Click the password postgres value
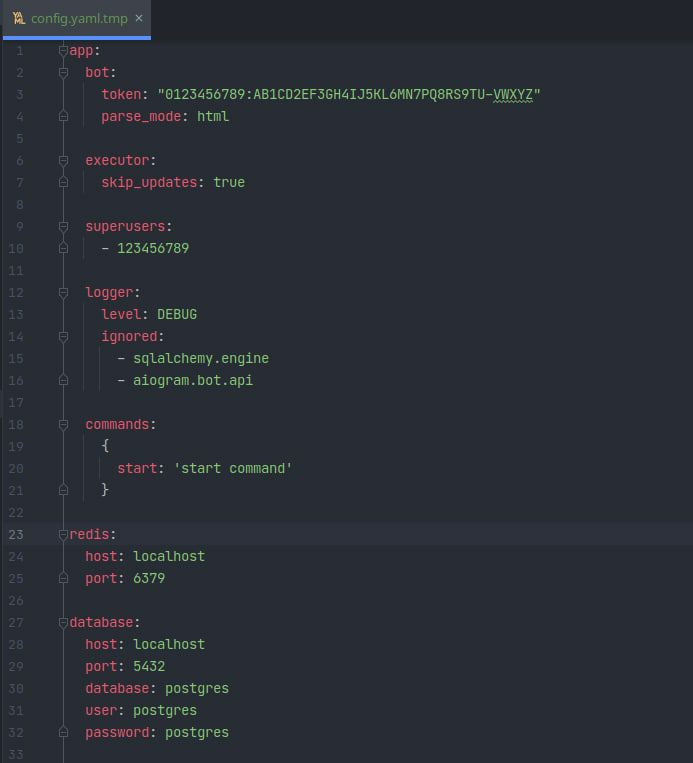Viewport: 693px width, 763px height. click(x=197, y=733)
